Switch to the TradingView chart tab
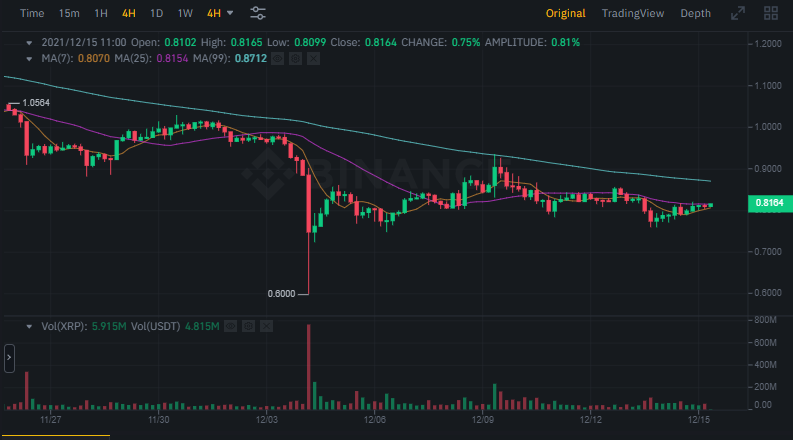The image size is (793, 440). 631,13
